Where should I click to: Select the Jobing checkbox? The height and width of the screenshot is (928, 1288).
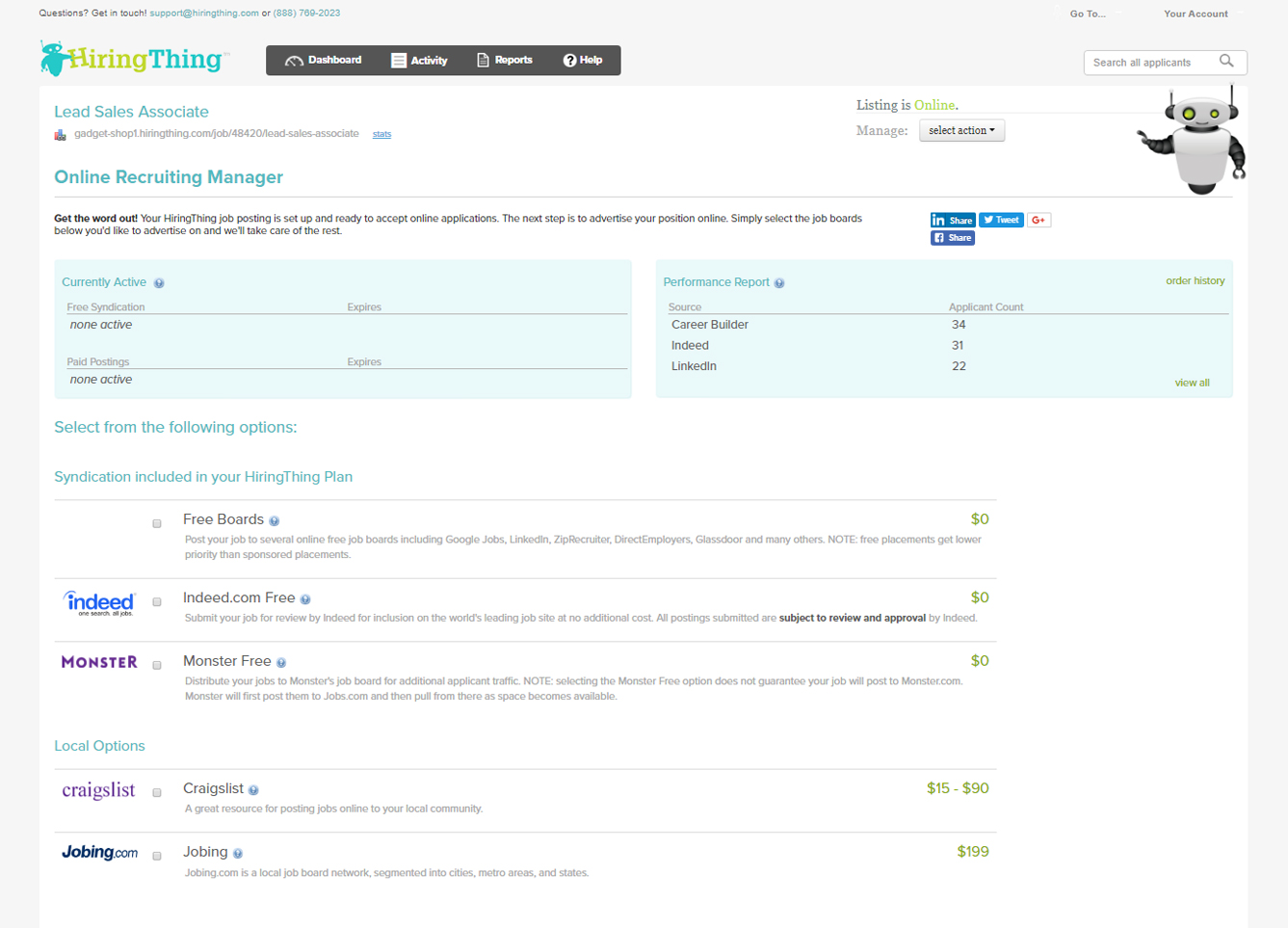coord(157,856)
